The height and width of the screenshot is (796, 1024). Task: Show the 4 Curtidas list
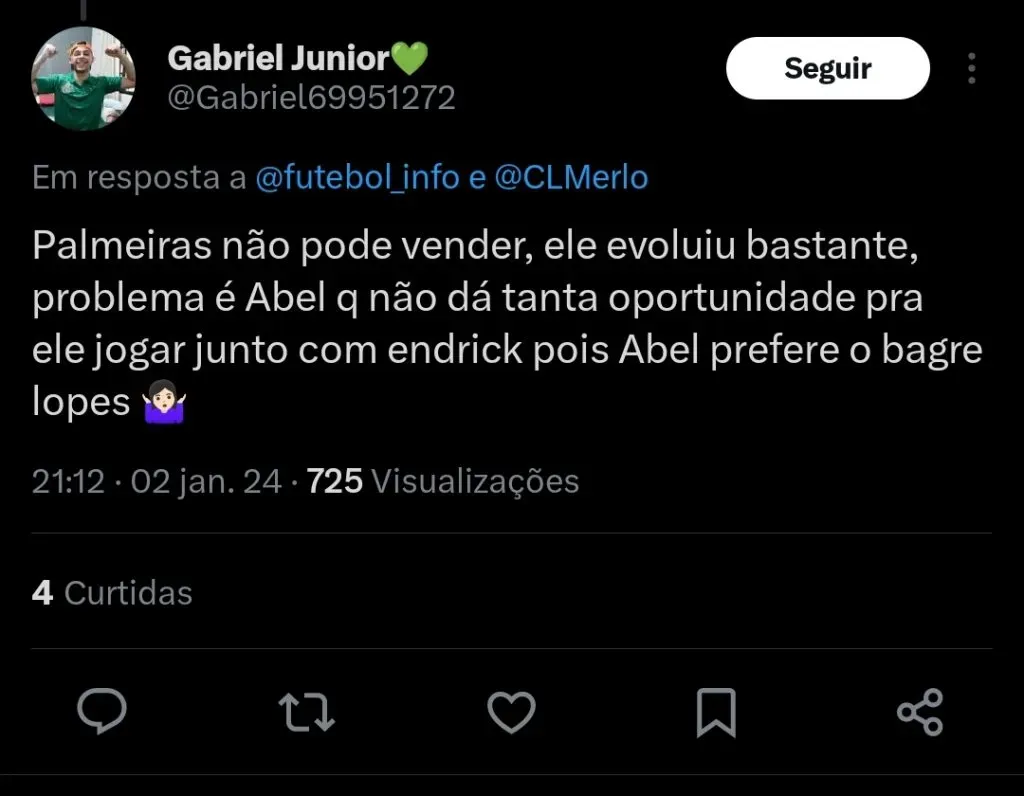click(x=112, y=593)
